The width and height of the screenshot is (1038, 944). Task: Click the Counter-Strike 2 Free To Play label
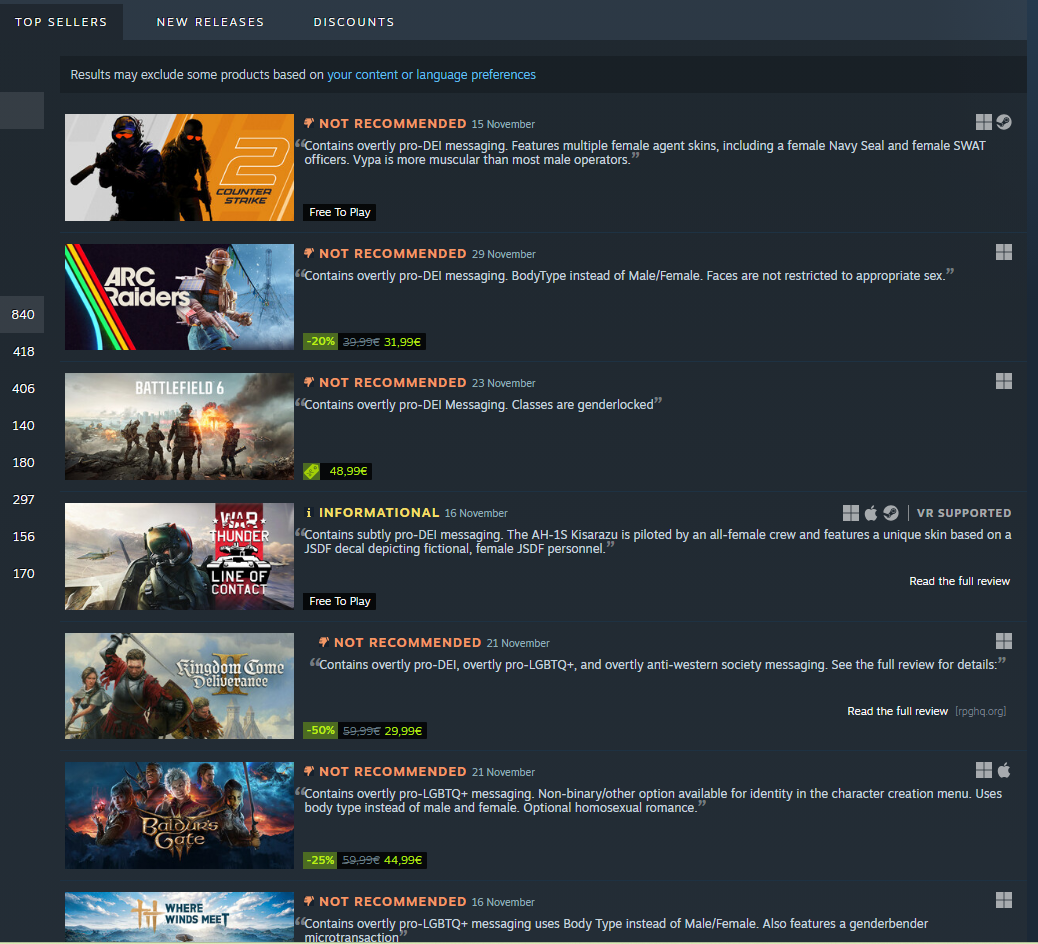(340, 212)
